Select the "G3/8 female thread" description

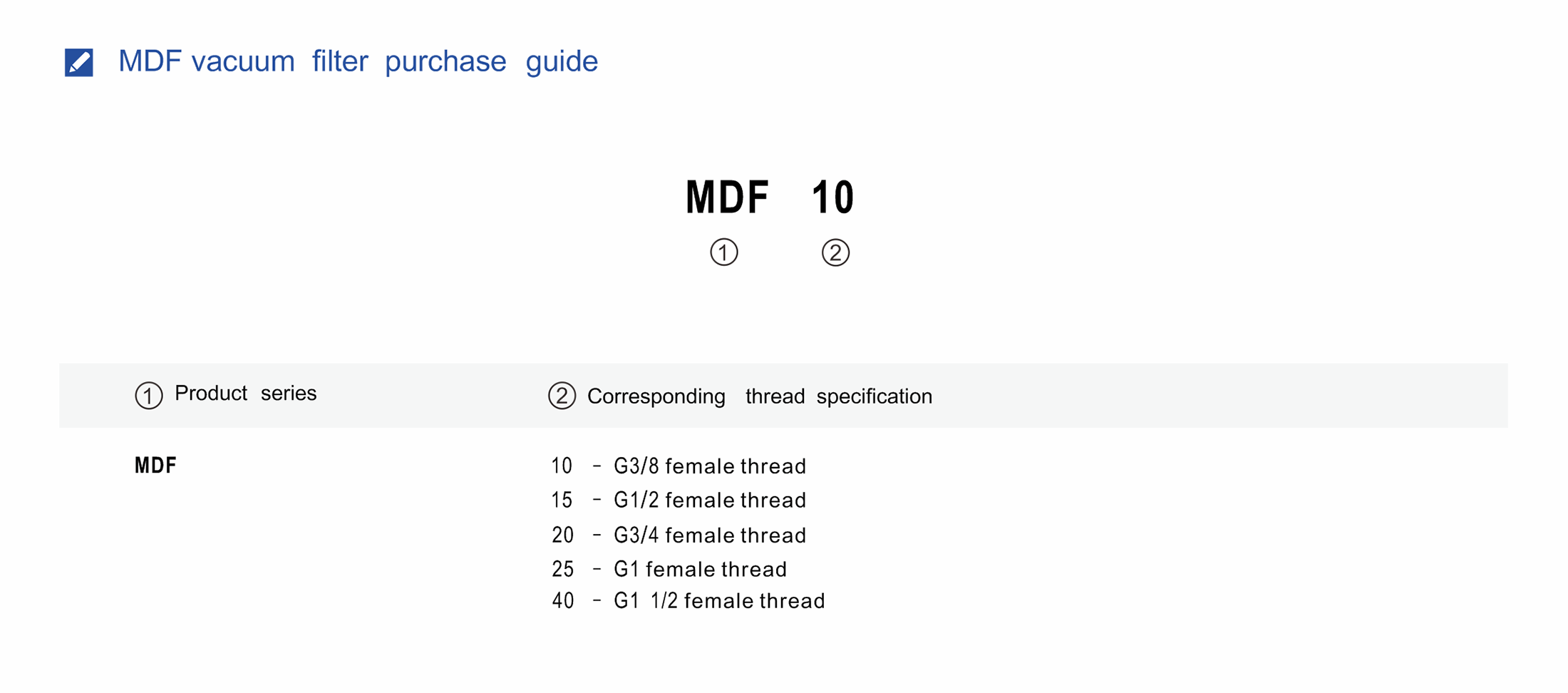point(710,466)
